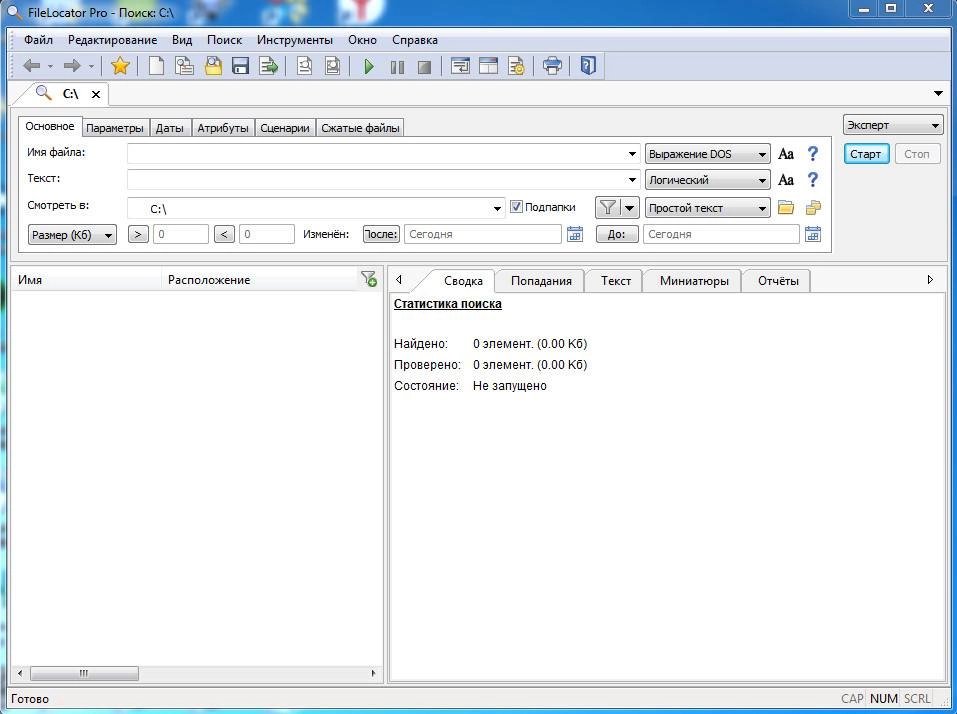Click the filter funnel button

click(608, 207)
